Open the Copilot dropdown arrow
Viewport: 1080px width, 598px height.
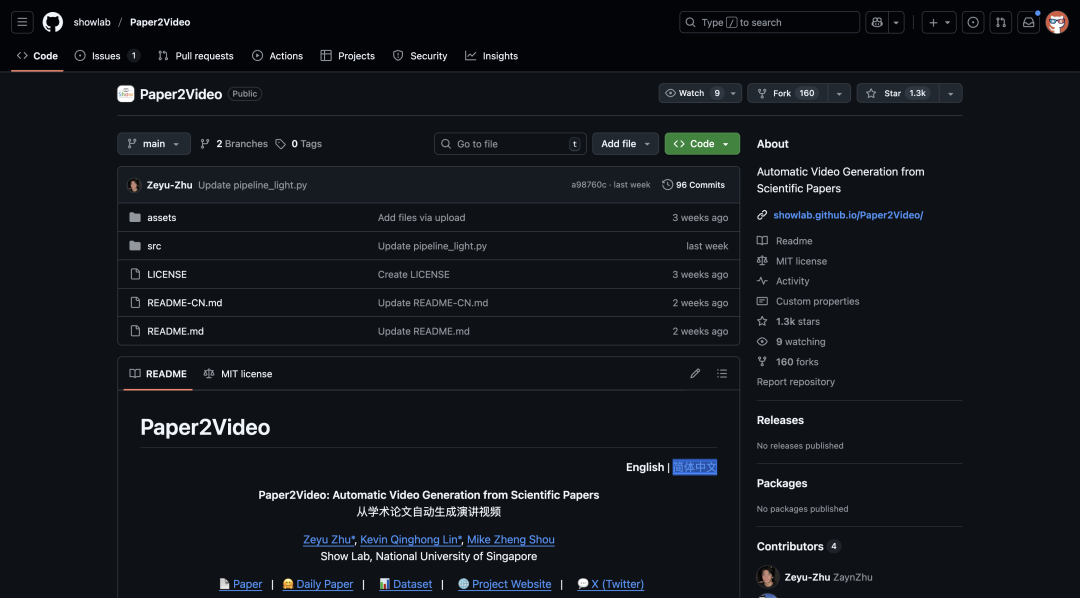click(x=896, y=22)
